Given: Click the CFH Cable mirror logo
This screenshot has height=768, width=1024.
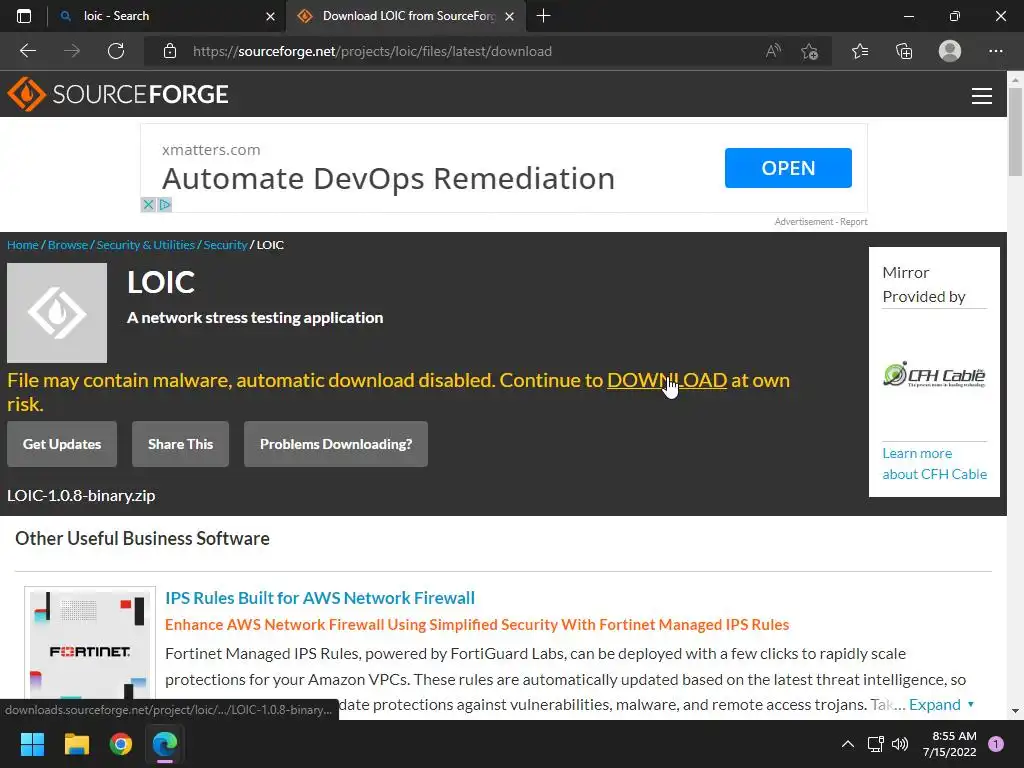Looking at the screenshot, I should point(934,375).
